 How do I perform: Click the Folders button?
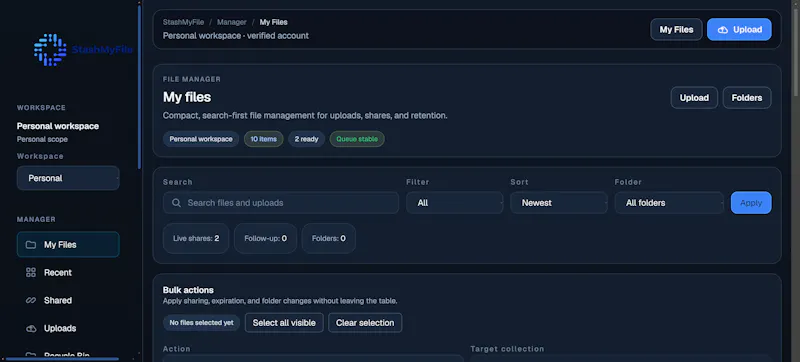[747, 98]
